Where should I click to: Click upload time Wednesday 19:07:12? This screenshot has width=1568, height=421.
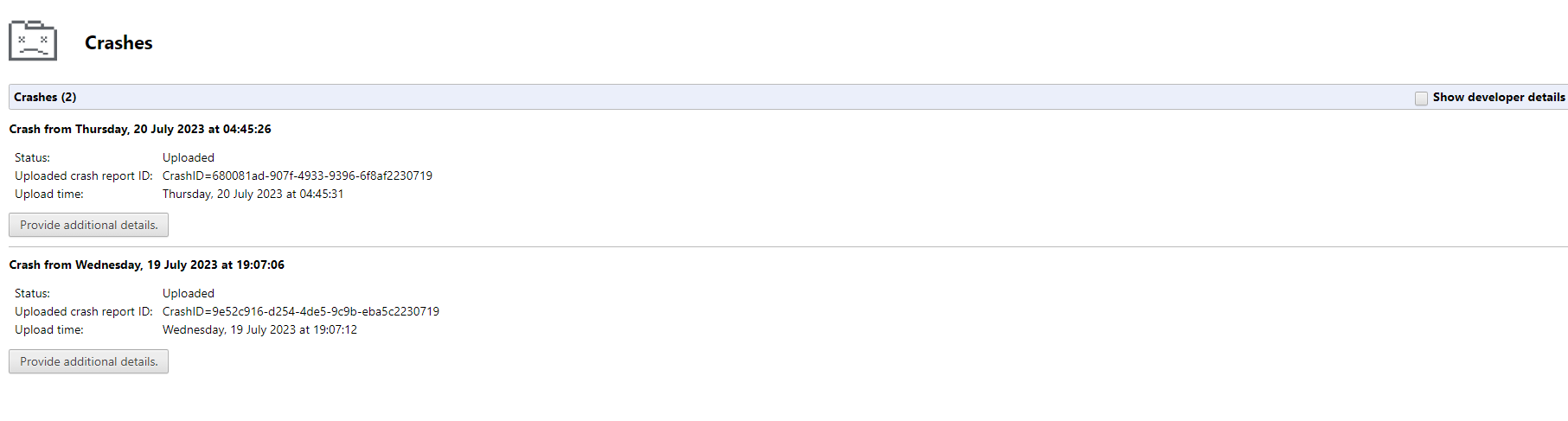[259, 329]
